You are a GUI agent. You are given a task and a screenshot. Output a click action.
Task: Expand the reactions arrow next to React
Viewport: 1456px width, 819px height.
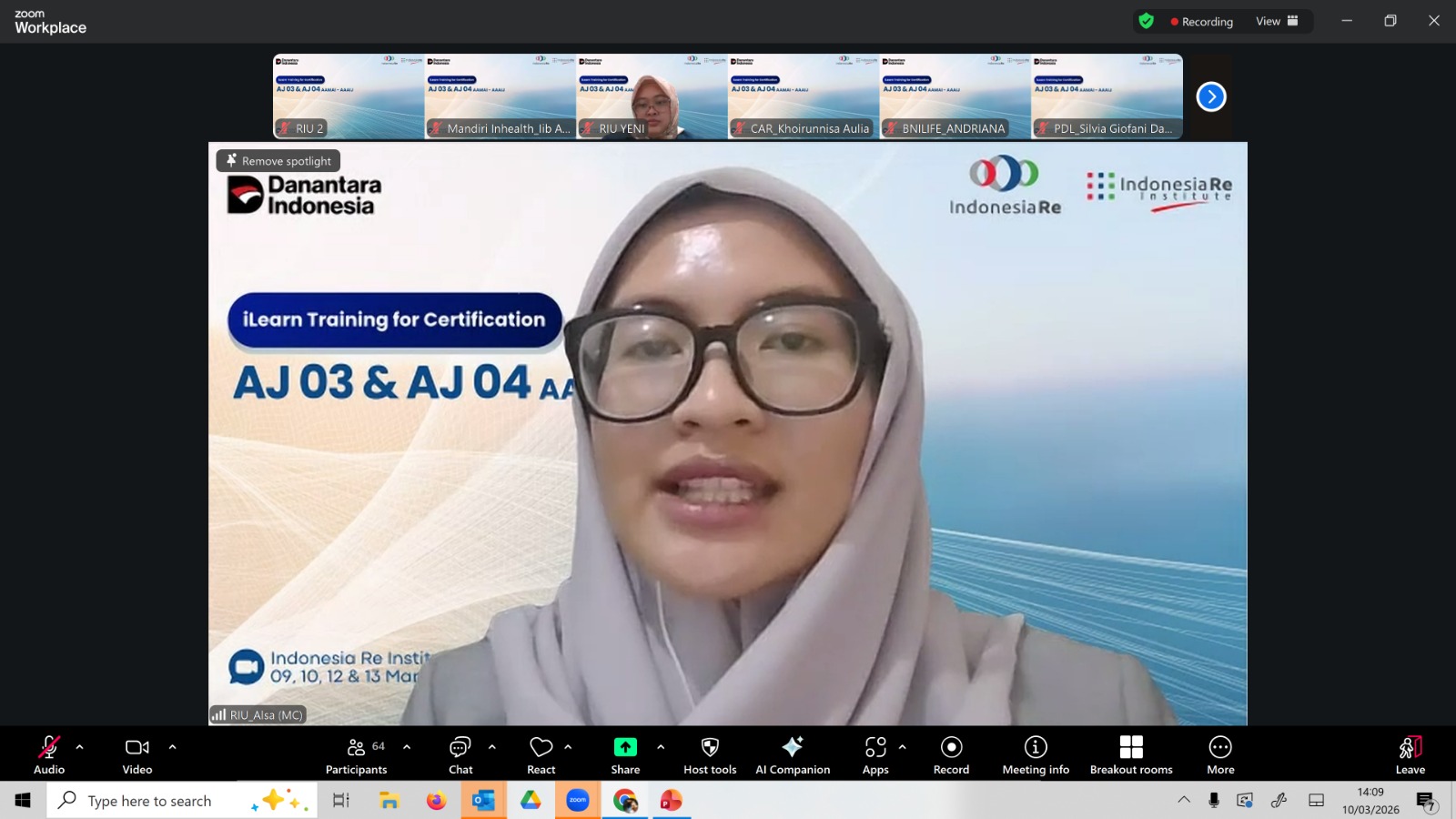(x=568, y=747)
